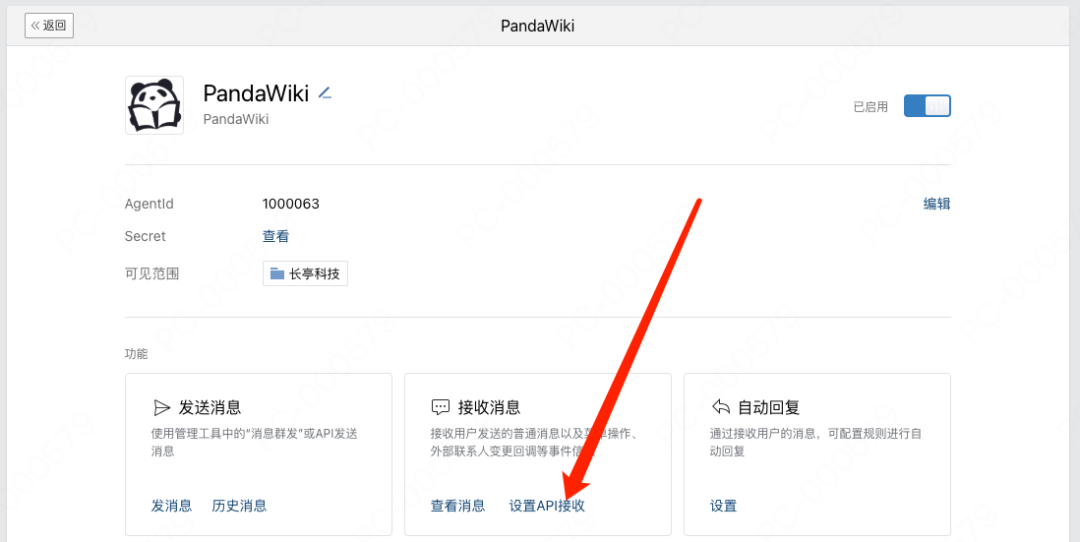Select the 长亭科技 visible-range tag
Image resolution: width=1080 pixels, height=542 pixels.
coord(305,273)
